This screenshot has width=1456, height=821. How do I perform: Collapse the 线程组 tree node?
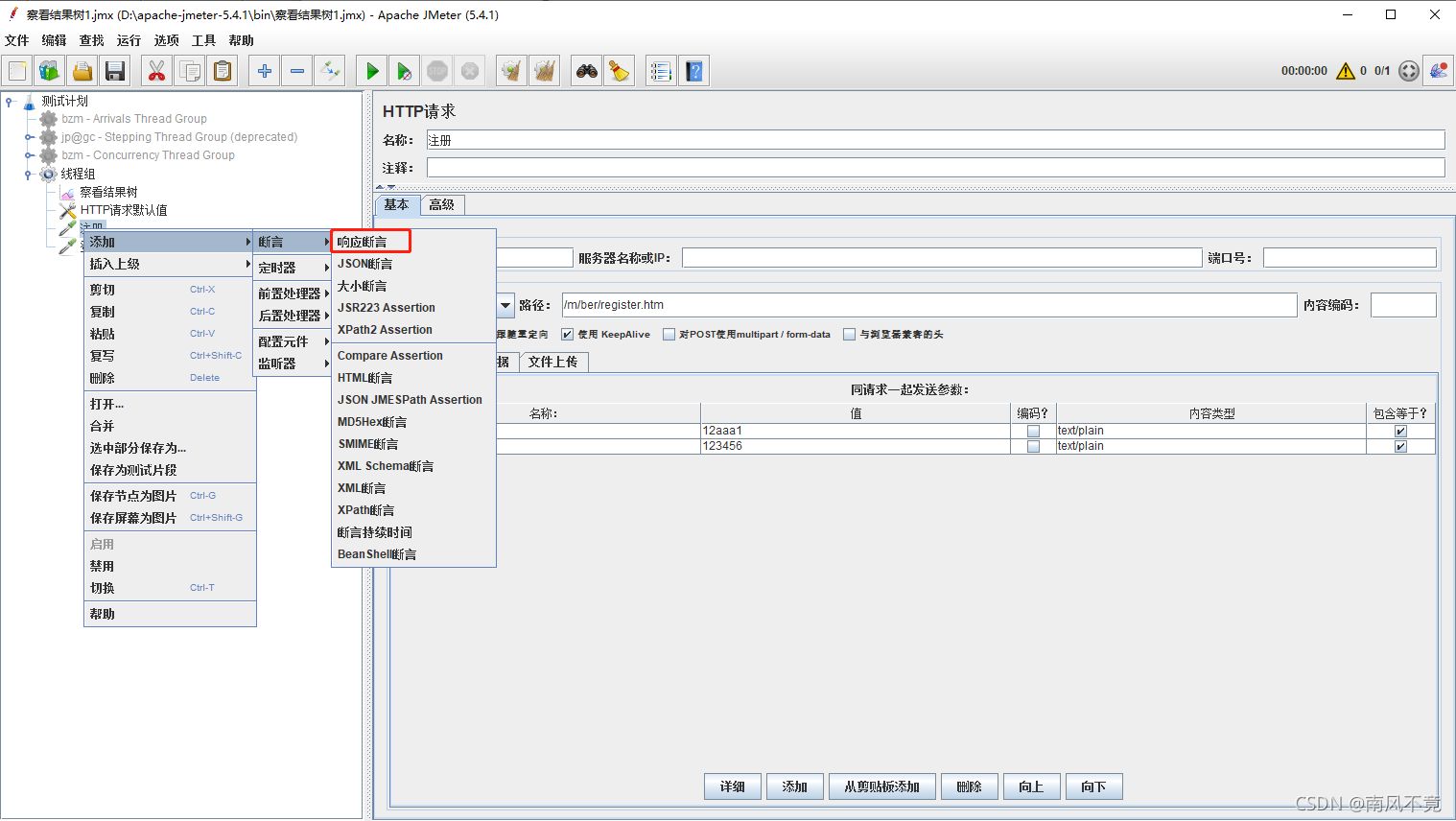coord(29,174)
